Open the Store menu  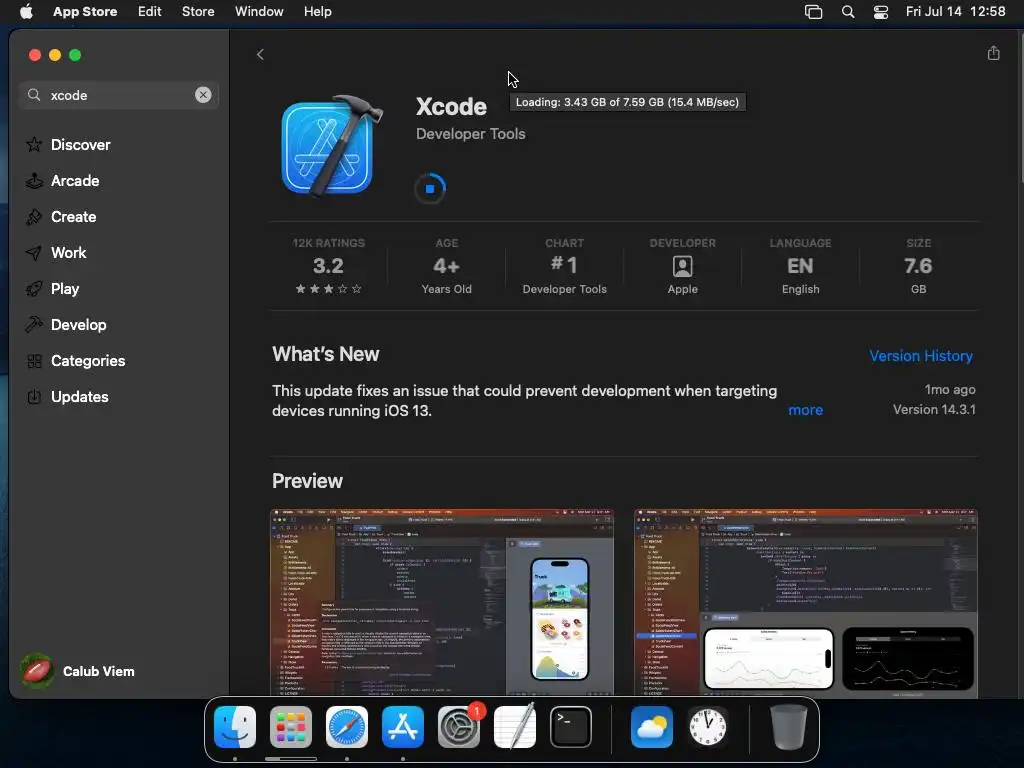(x=198, y=11)
